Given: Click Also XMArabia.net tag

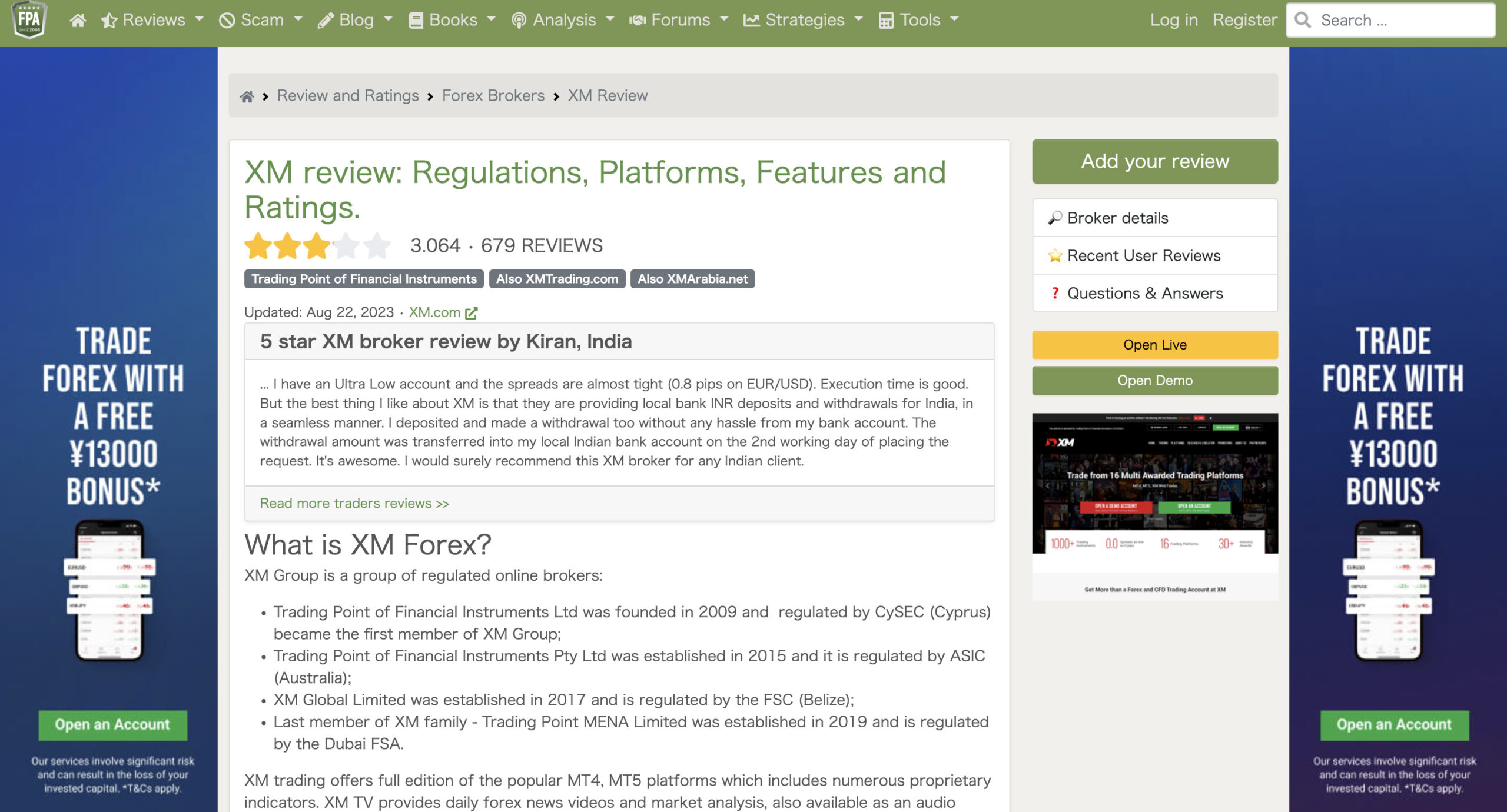Looking at the screenshot, I should 692,279.
